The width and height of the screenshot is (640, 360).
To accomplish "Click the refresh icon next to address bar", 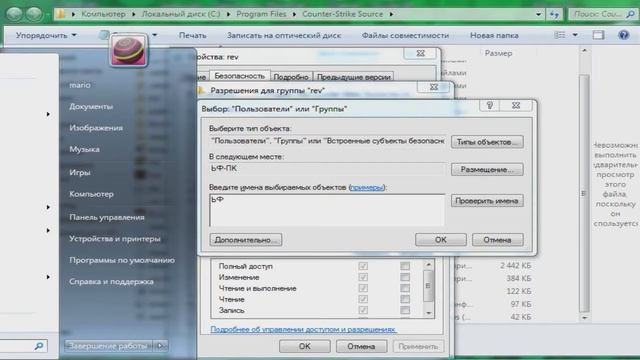I will coord(554,14).
